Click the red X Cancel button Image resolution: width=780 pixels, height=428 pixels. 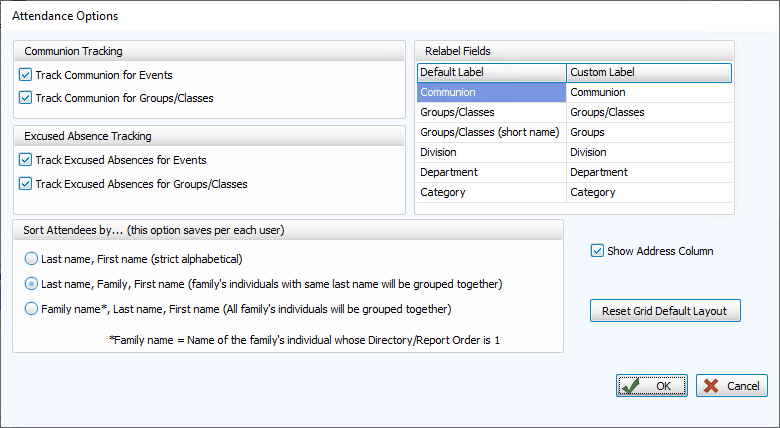tap(731, 386)
